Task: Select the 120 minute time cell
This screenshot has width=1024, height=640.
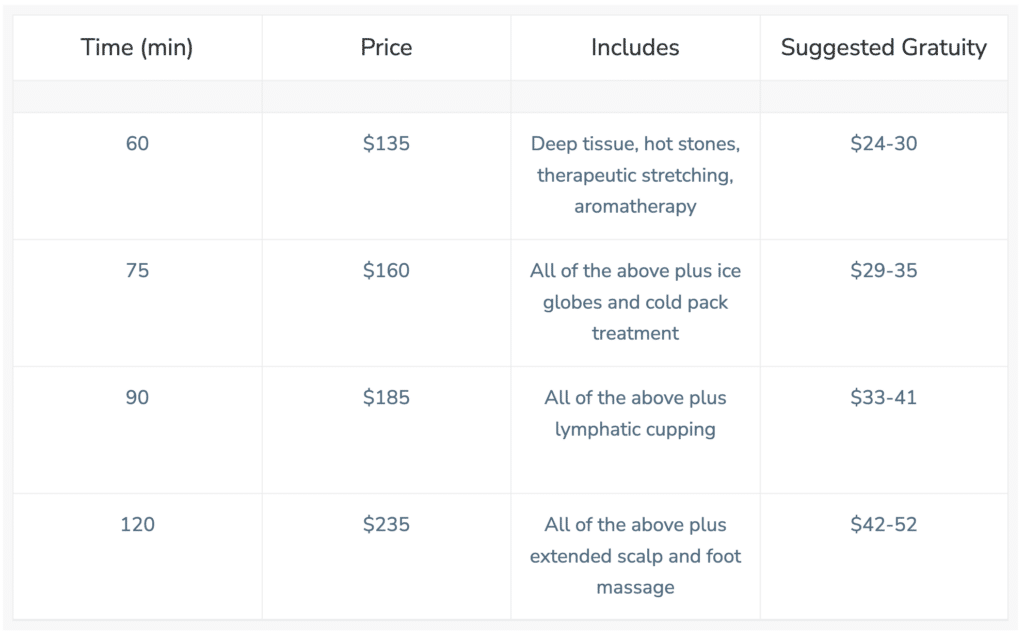Action: click(x=137, y=524)
